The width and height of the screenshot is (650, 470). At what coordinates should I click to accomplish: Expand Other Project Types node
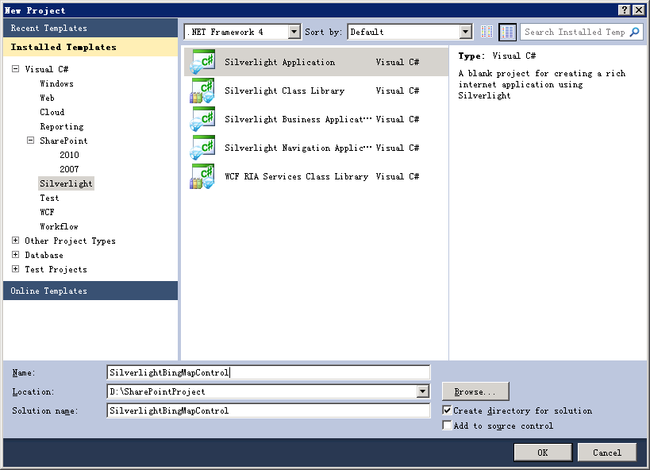(x=15, y=240)
